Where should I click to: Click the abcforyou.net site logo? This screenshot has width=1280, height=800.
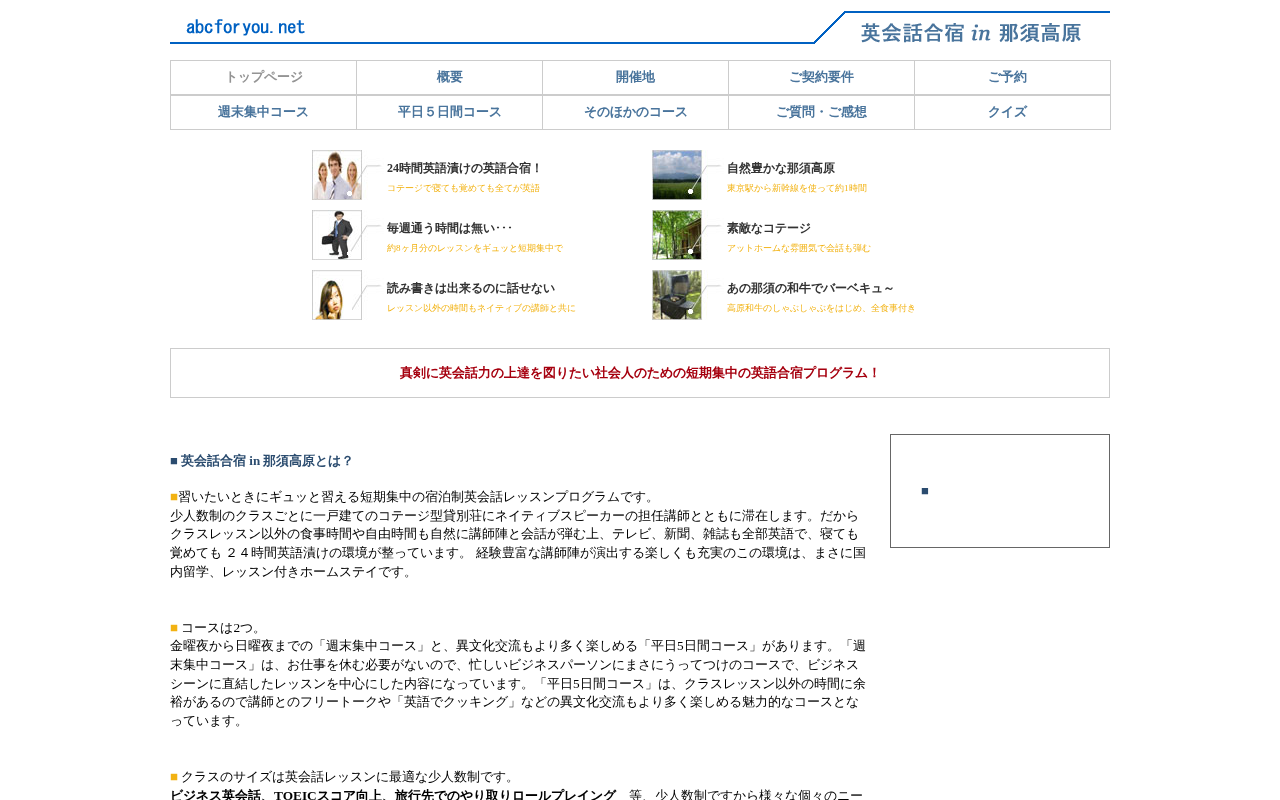(245, 27)
